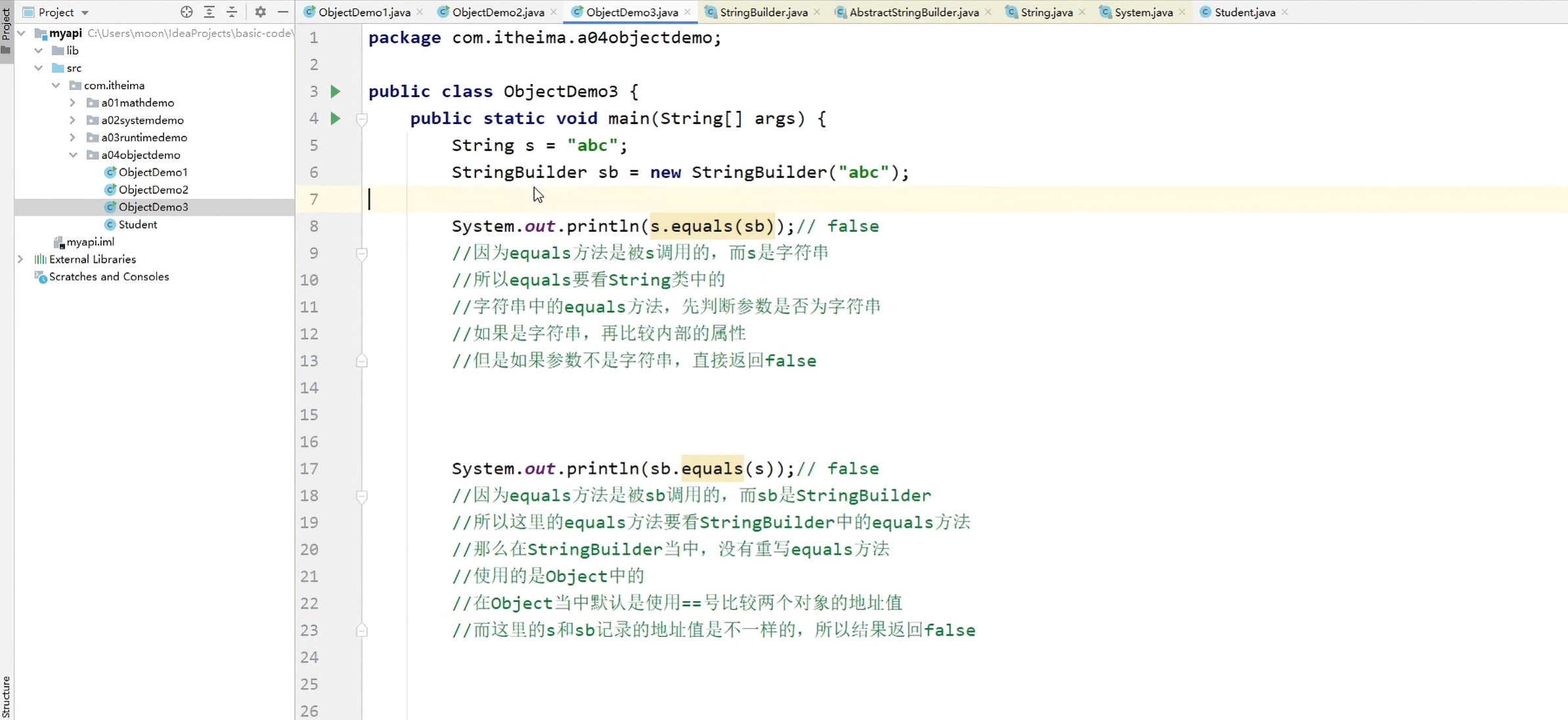Open Project panel settings gear
Screen dimensions: 1568x720
click(x=260, y=12)
